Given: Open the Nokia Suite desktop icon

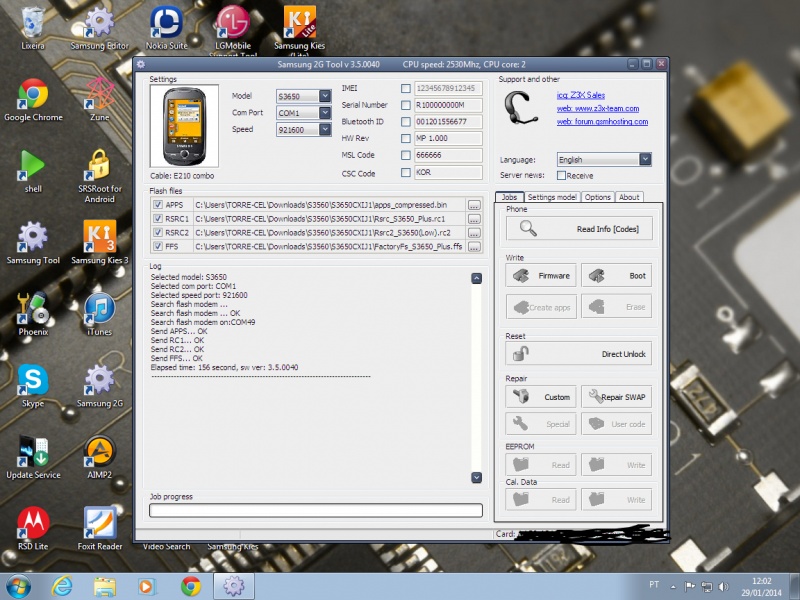Looking at the screenshot, I should (166, 28).
